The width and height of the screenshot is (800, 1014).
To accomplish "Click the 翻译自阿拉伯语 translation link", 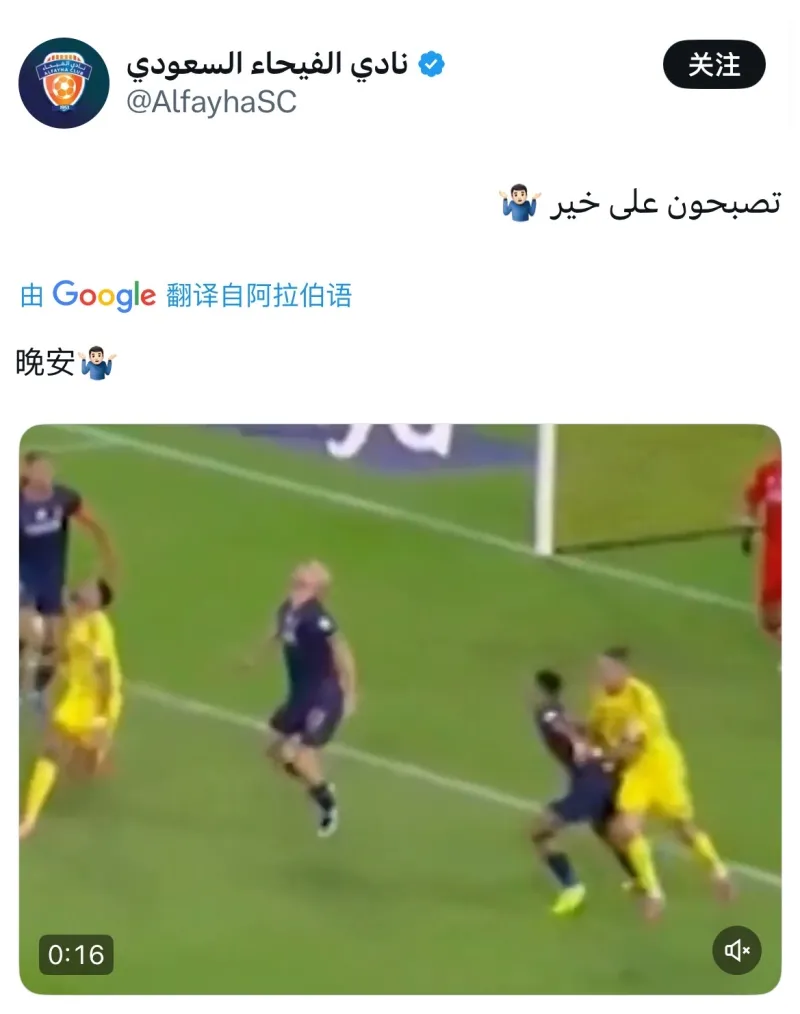I will (259, 296).
